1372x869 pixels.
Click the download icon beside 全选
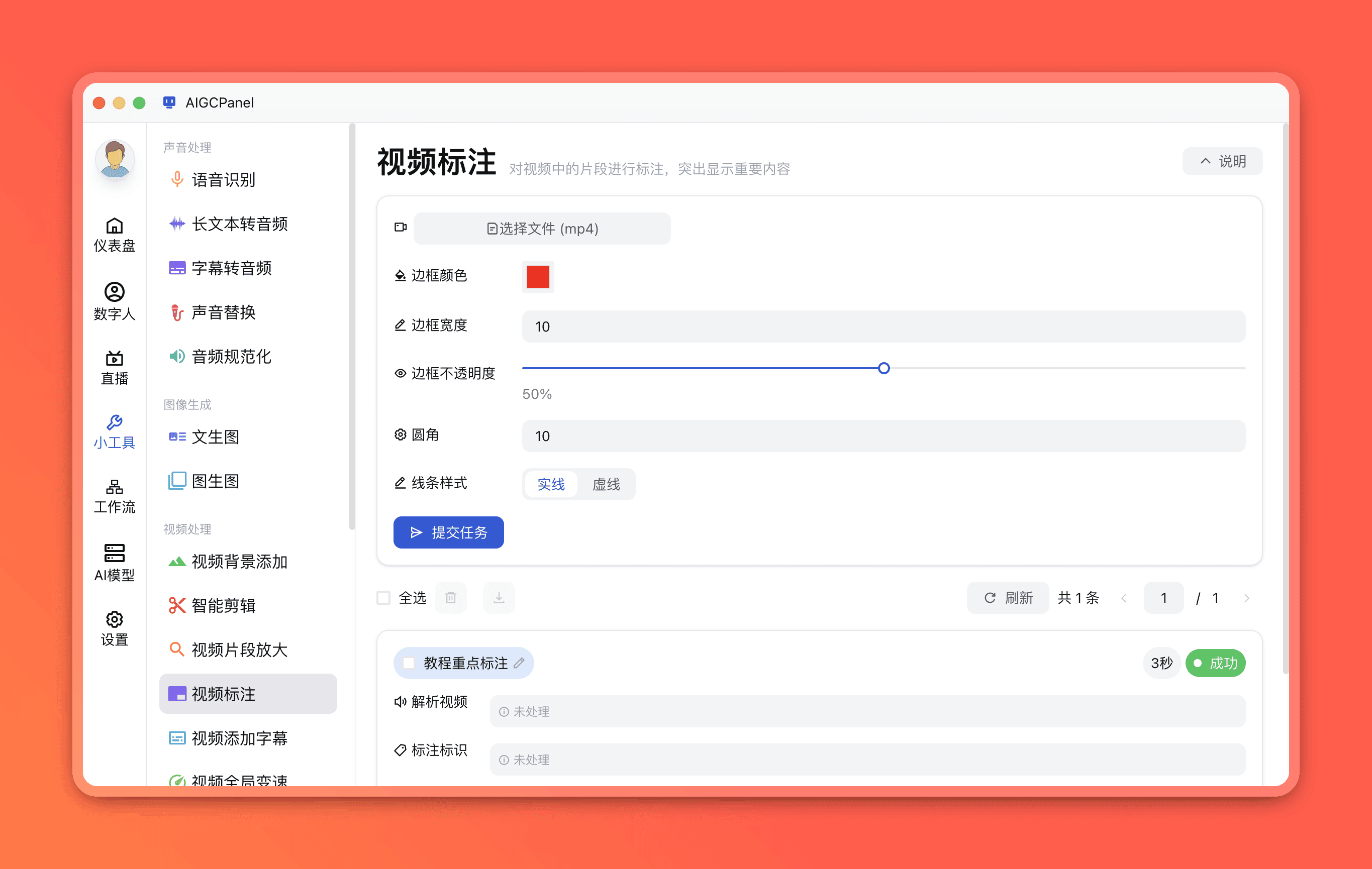[x=499, y=598]
